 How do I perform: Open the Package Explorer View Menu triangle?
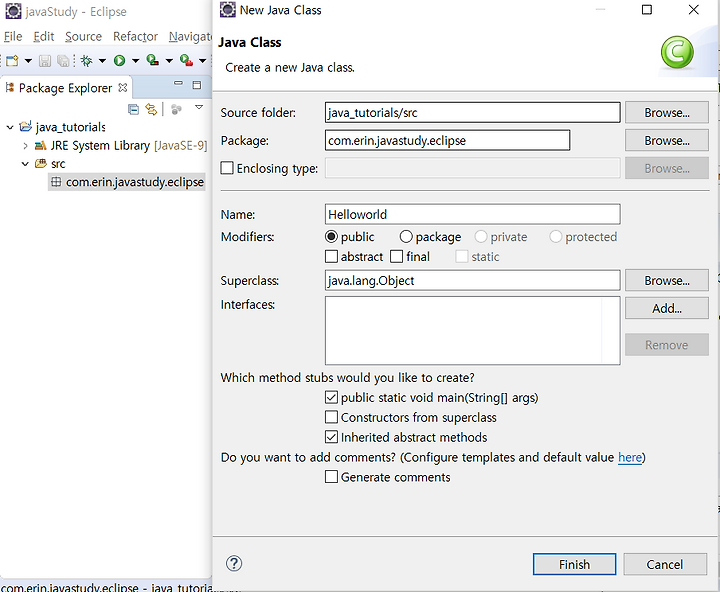pyautogui.click(x=199, y=107)
